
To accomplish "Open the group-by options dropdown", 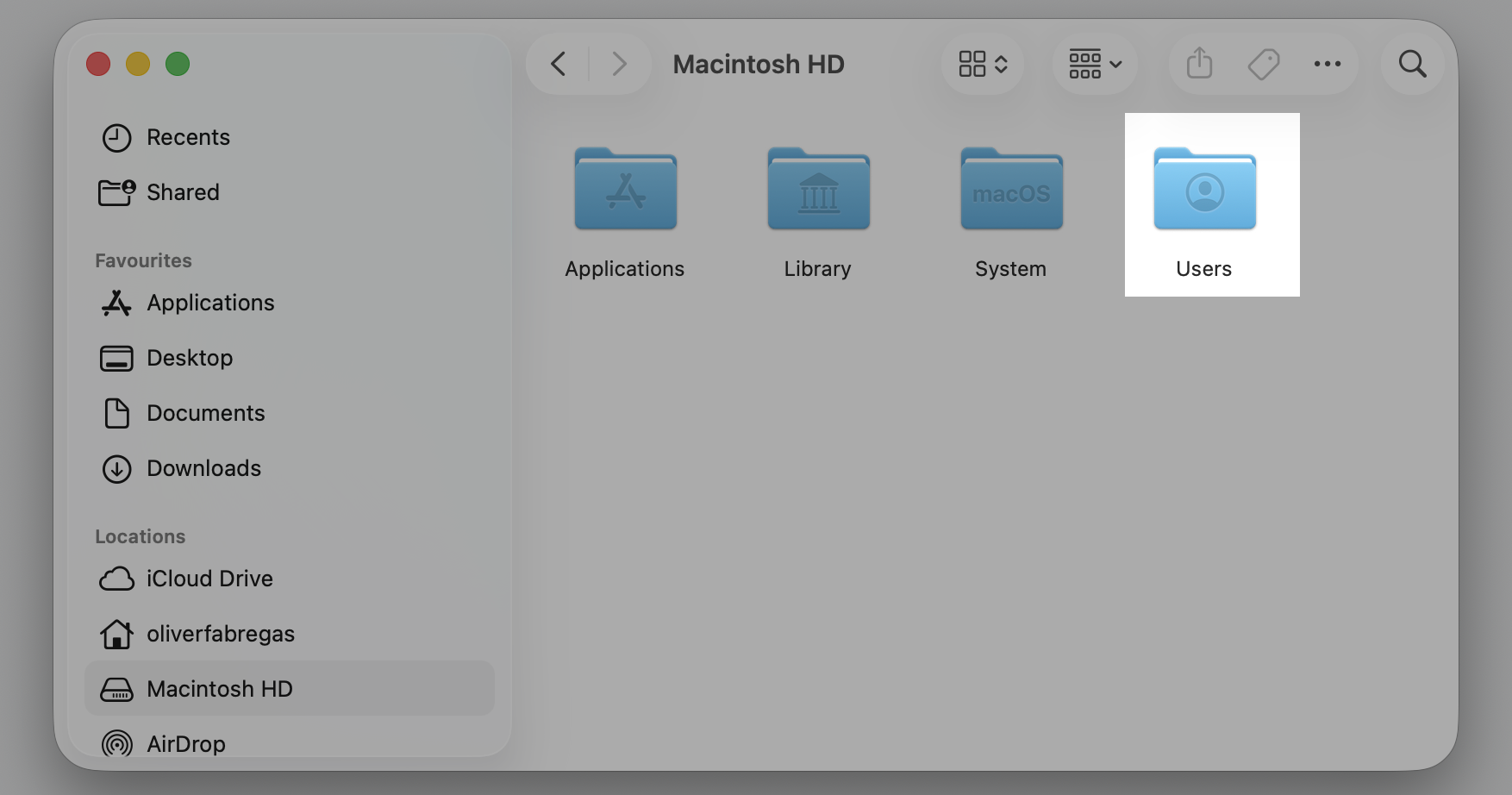I will click(x=1095, y=64).
